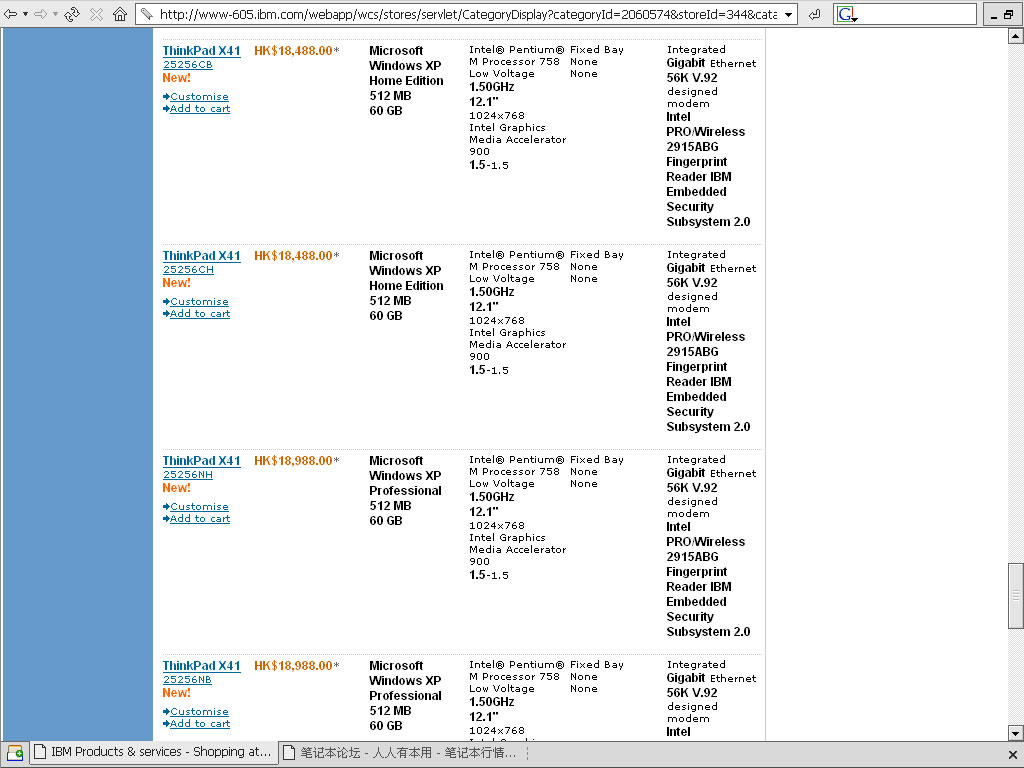Open the 25256NB part number link

click(187, 680)
